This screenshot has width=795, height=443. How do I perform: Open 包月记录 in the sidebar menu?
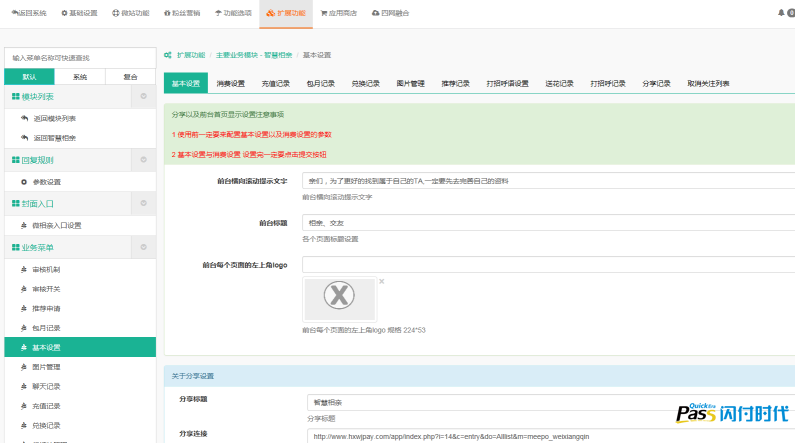[x=80, y=328]
